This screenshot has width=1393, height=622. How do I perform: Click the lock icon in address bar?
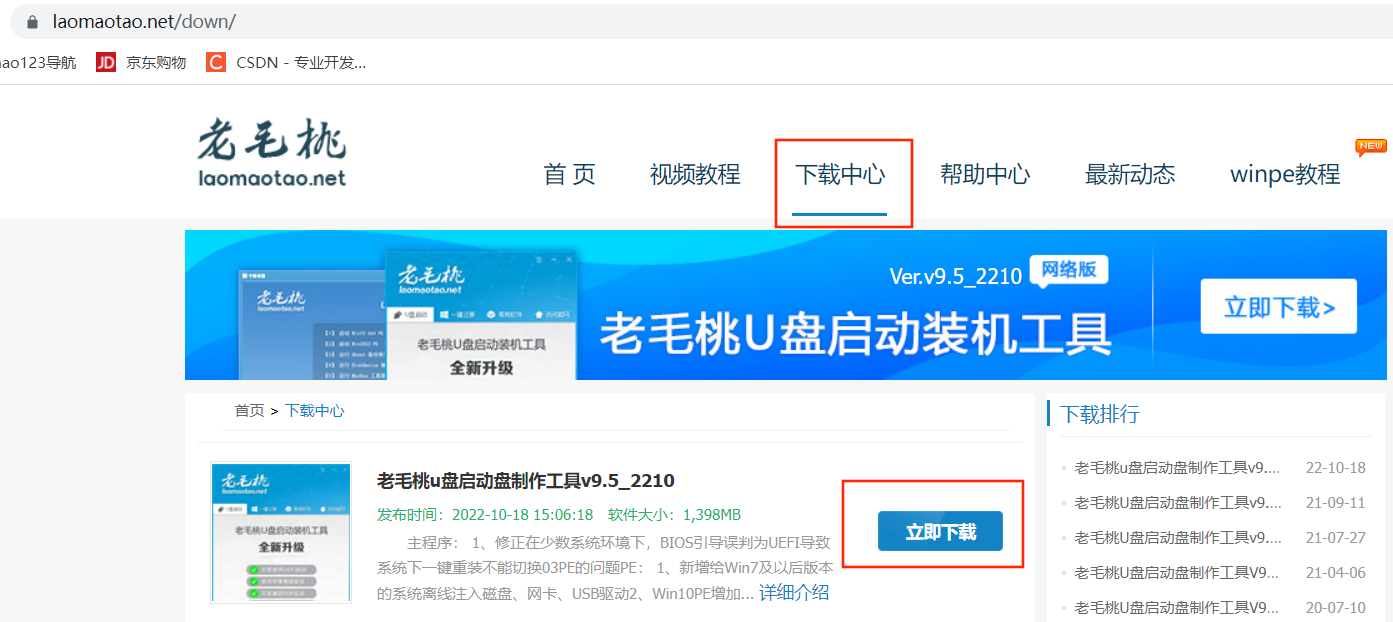click(33, 21)
